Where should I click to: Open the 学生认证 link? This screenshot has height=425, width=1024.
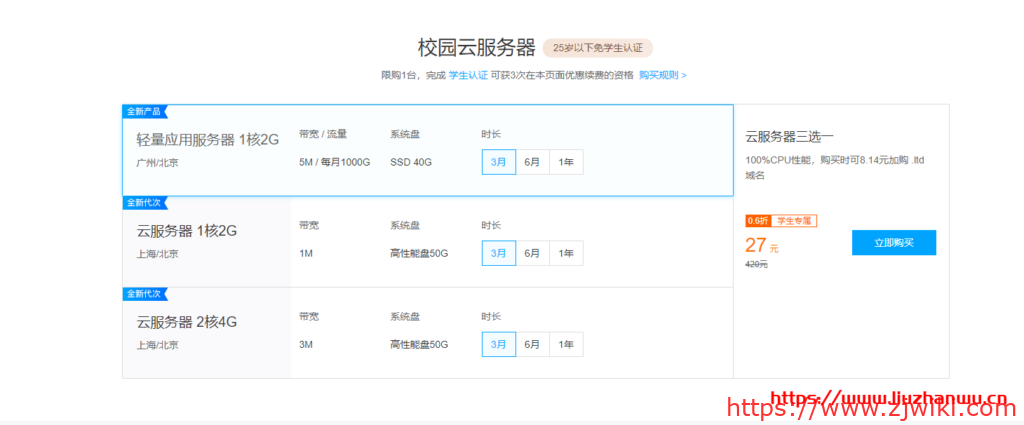(x=468, y=75)
